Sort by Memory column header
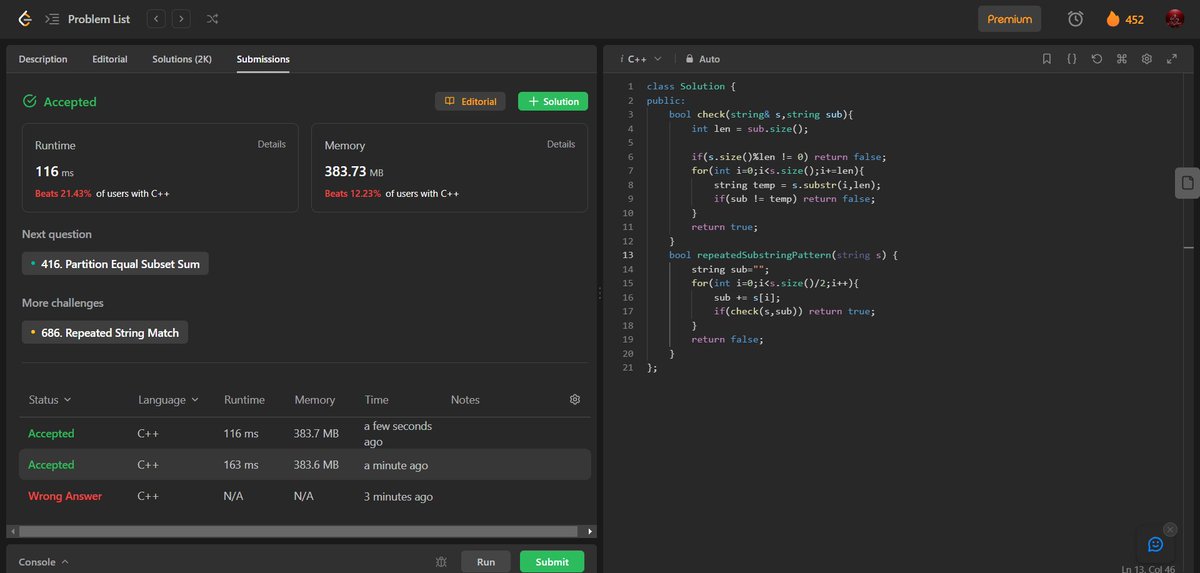1200x573 pixels. tap(315, 400)
